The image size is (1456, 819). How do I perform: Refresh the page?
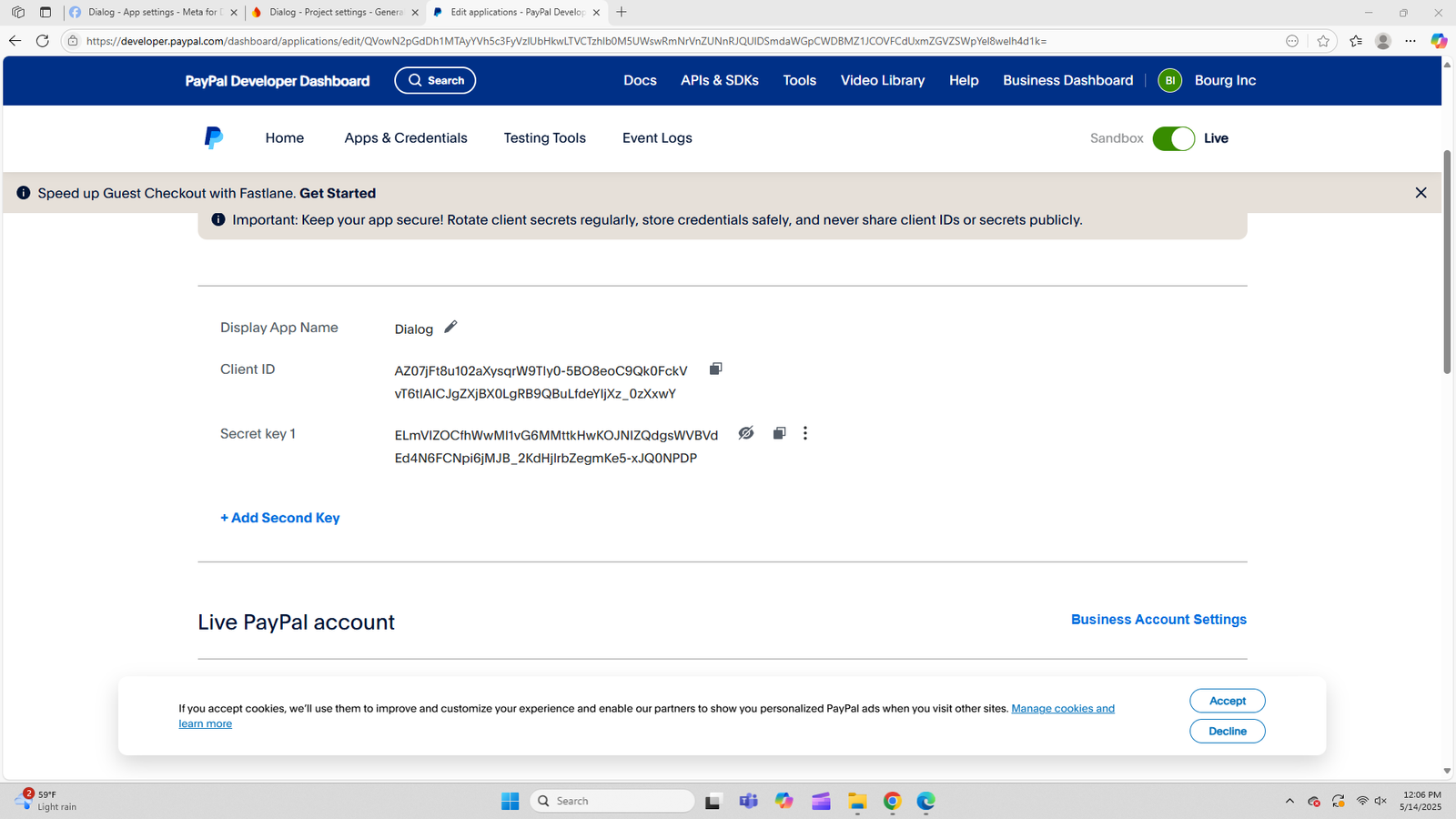coord(42,41)
